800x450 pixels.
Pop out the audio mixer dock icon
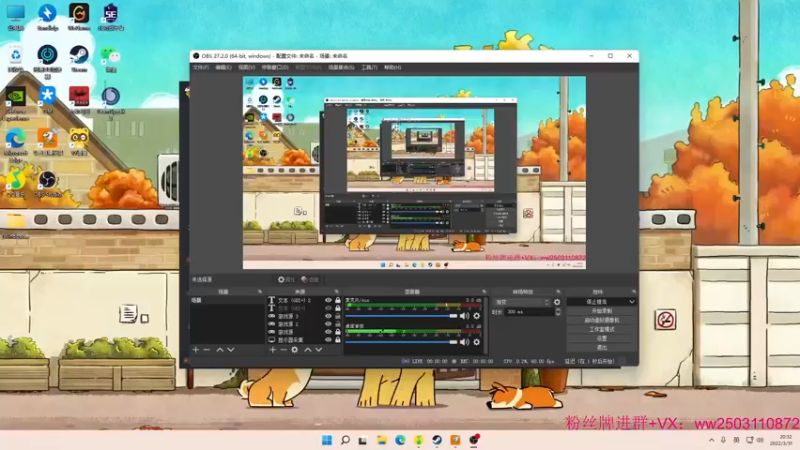[x=484, y=292]
